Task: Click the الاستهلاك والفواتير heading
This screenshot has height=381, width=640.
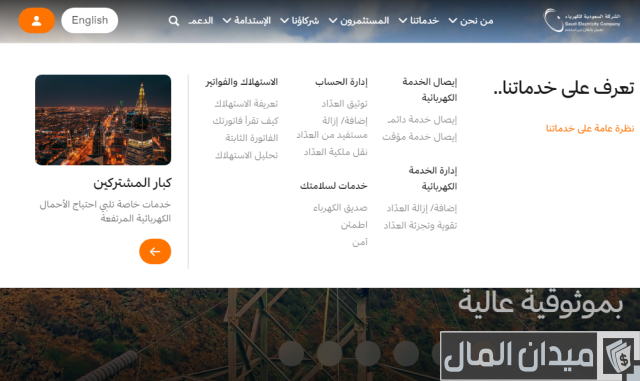Action: (242, 82)
